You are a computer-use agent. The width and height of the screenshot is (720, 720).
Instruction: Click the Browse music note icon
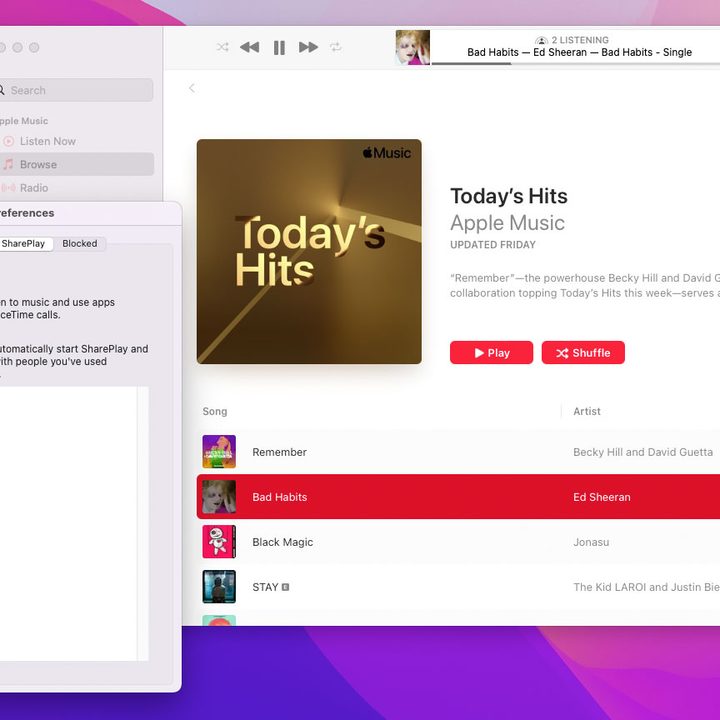[x=8, y=164]
